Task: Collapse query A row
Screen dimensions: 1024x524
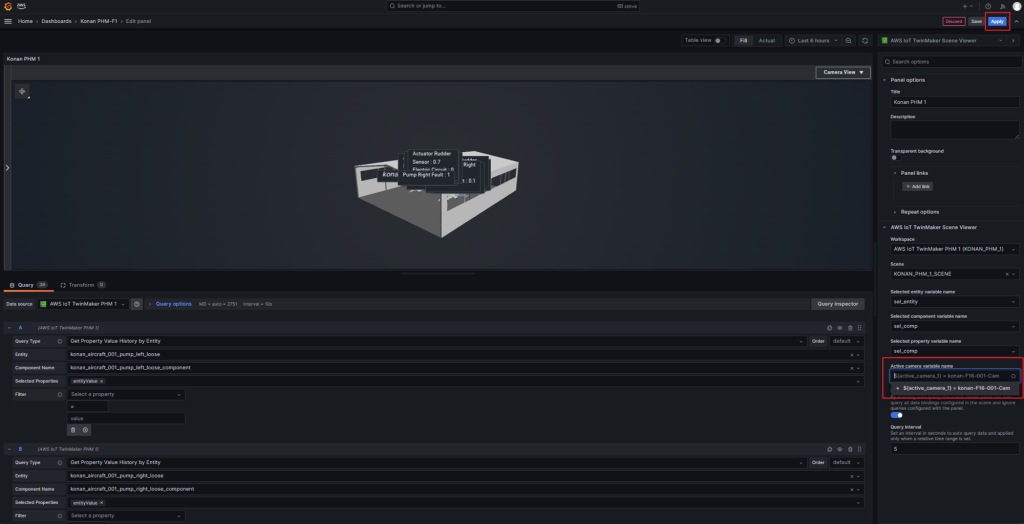Action: (x=9, y=327)
